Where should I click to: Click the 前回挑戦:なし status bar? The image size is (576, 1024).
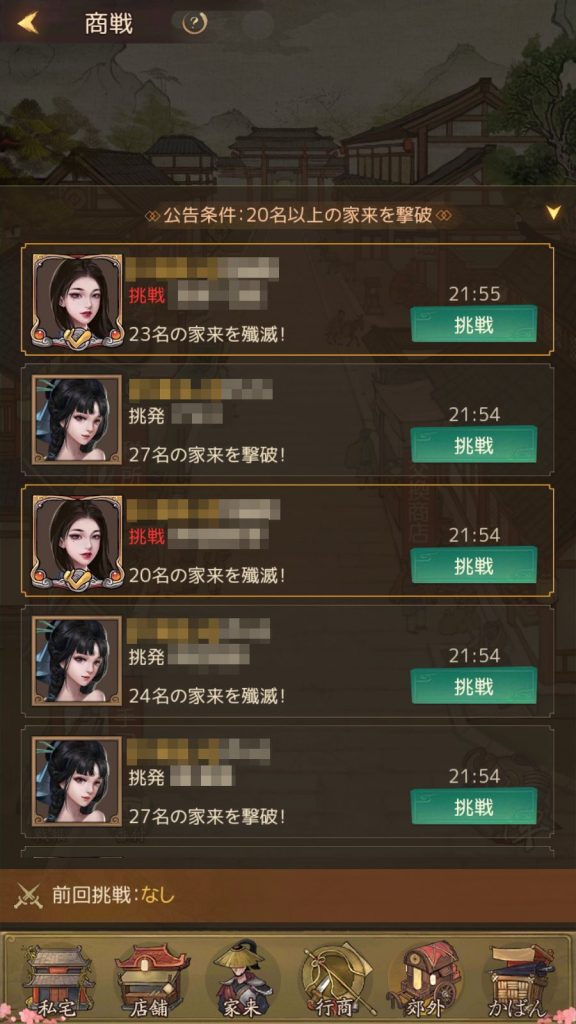pos(288,896)
